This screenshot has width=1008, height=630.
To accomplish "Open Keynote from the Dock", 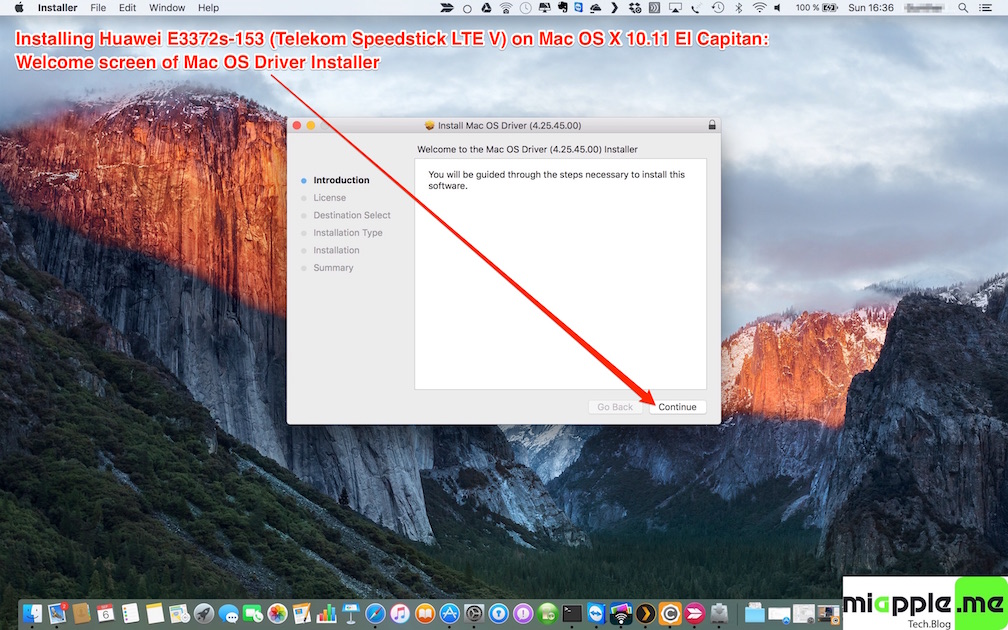I will [351, 613].
